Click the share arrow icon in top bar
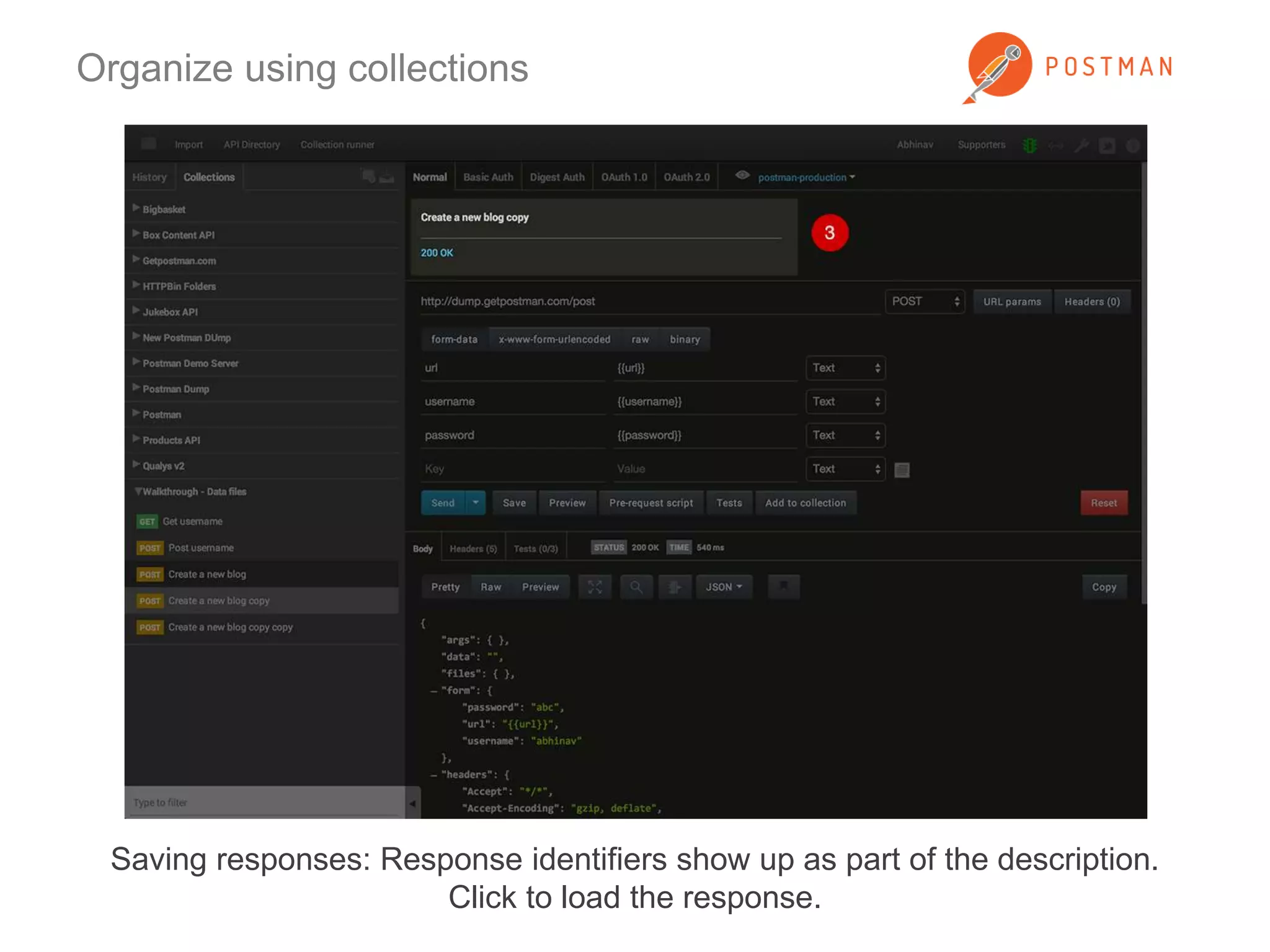1270x952 pixels. 1107,146
